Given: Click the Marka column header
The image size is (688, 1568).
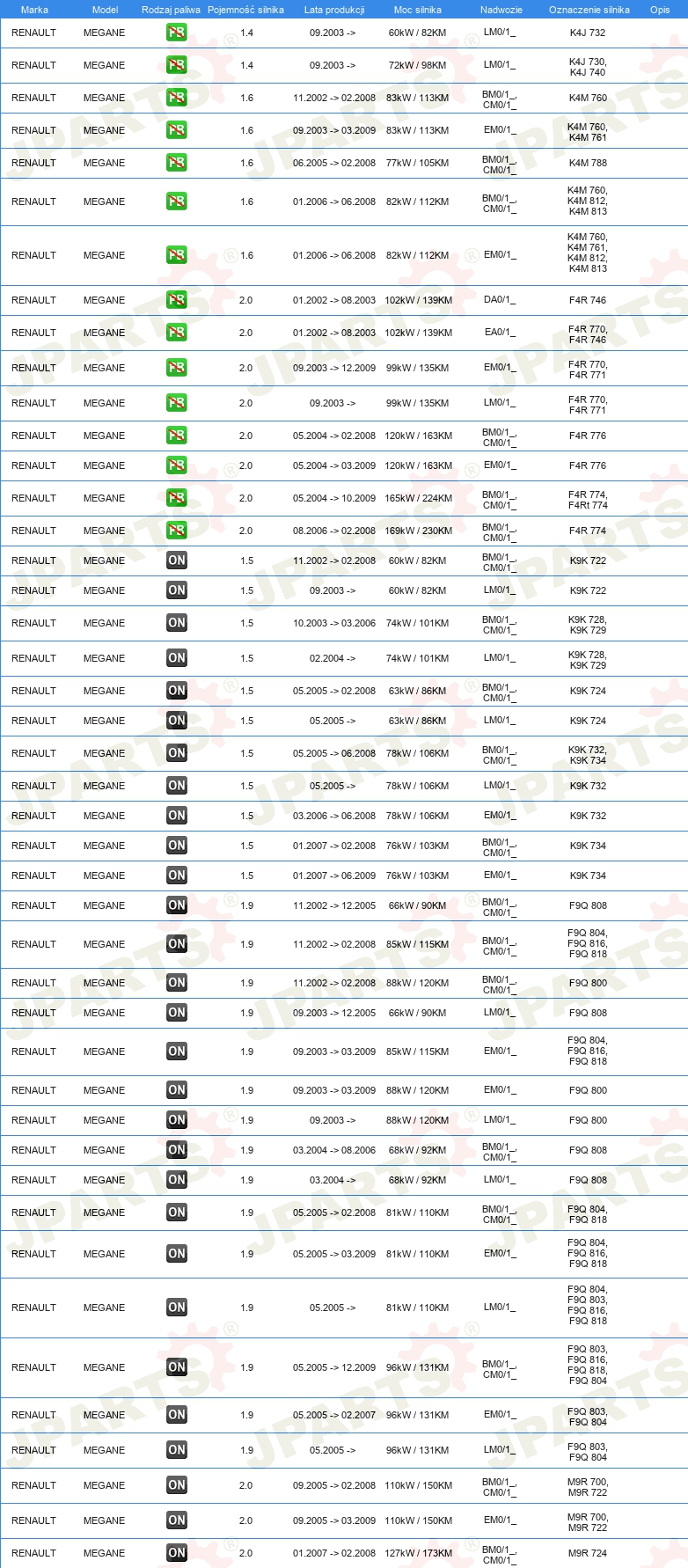Looking at the screenshot, I should coord(34,10).
